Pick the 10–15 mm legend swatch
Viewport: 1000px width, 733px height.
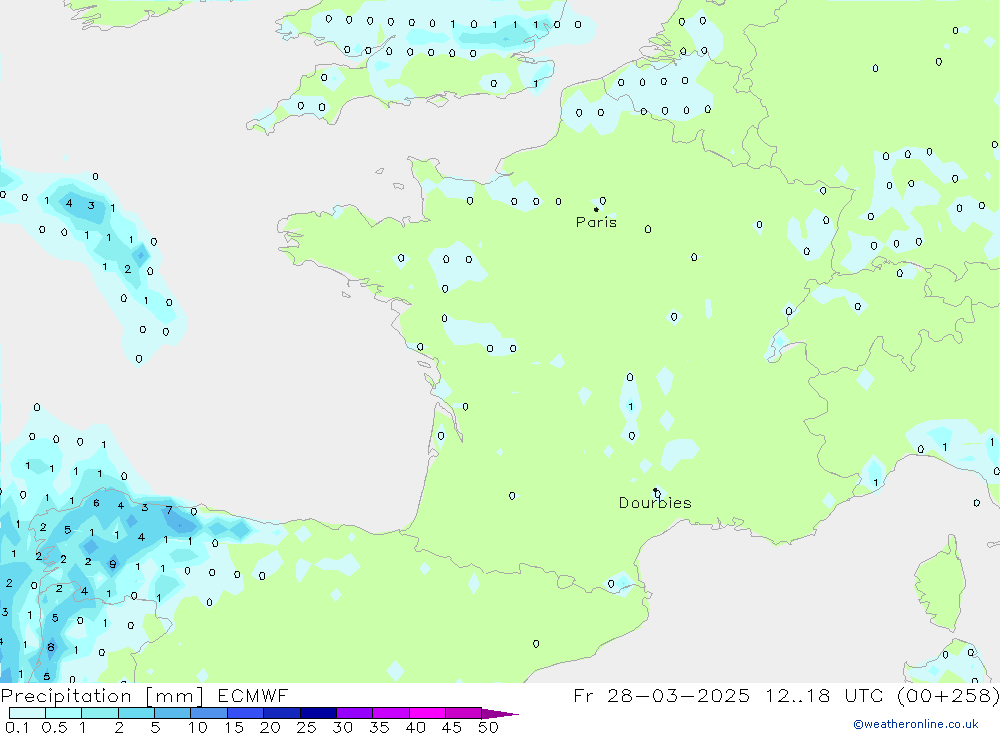click(x=209, y=713)
